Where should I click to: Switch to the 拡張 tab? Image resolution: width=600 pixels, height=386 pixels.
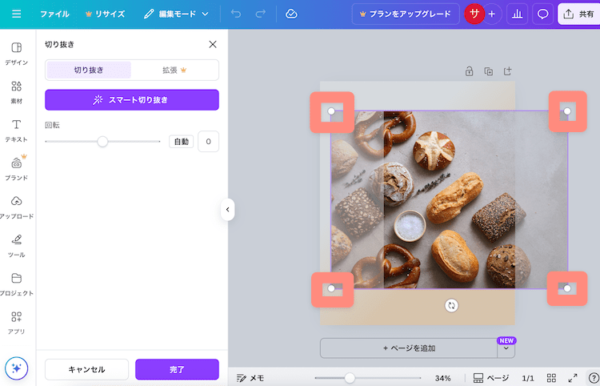coord(174,70)
